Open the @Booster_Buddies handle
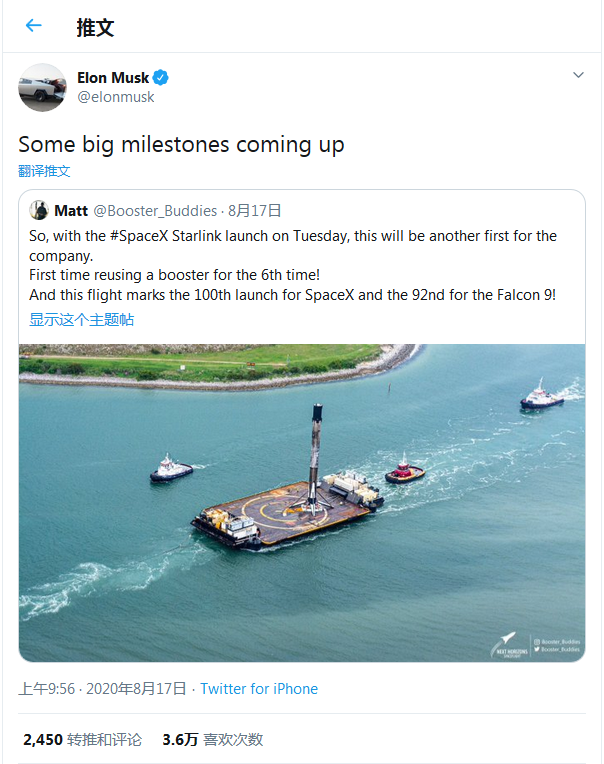This screenshot has width=604, height=764. click(x=155, y=210)
